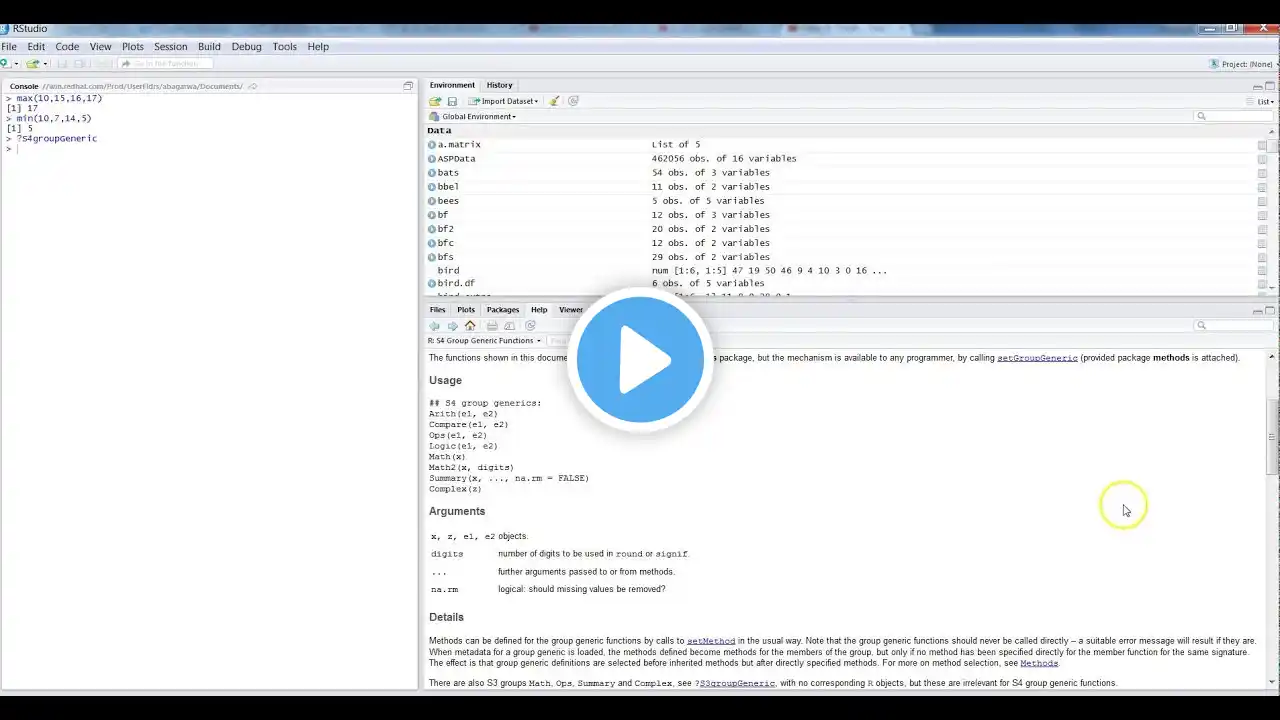The width and height of the screenshot is (1280, 720).
Task: Open the Code menu
Action: [67, 47]
